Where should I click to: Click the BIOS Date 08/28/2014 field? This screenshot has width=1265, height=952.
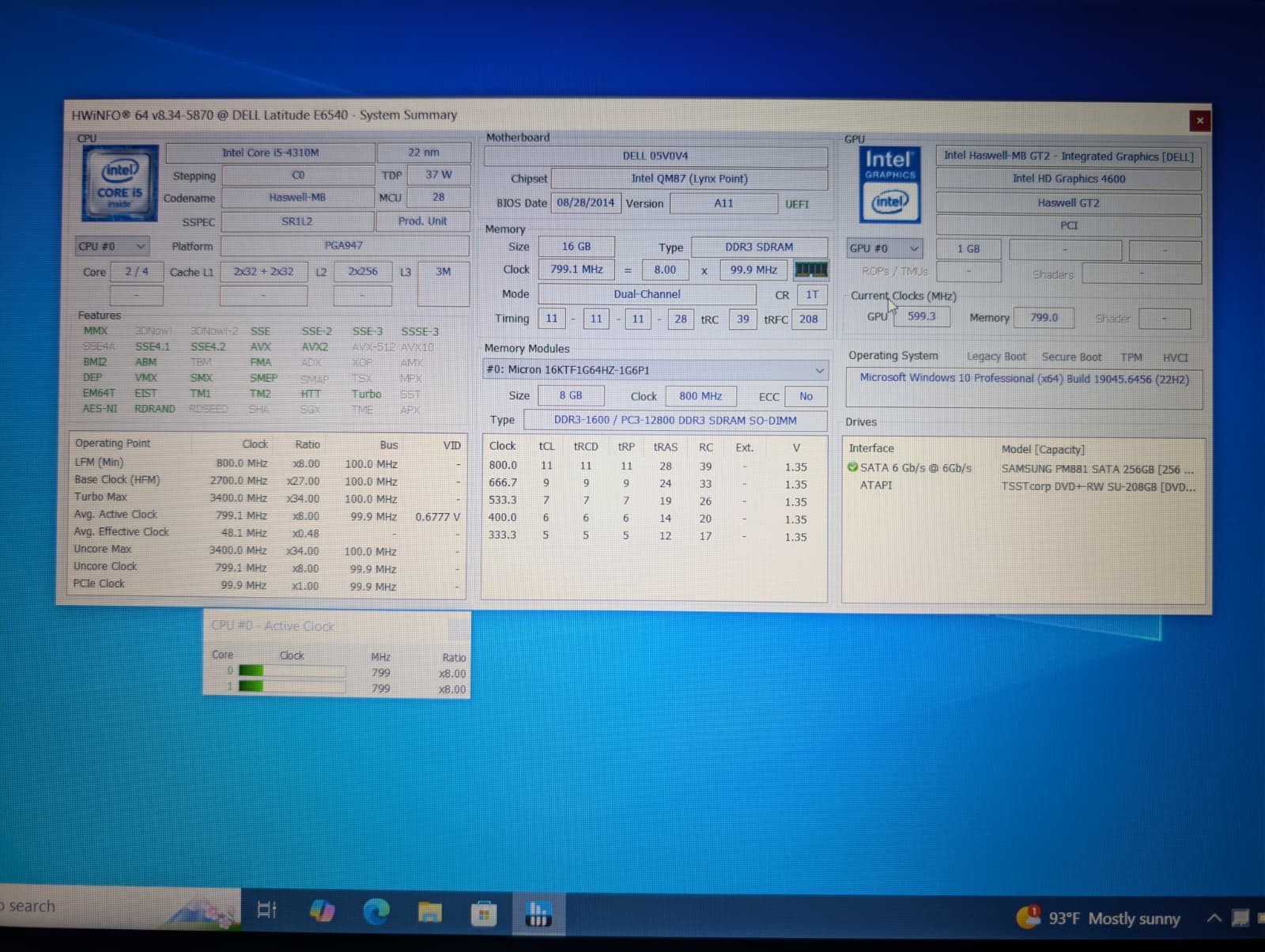pos(585,202)
